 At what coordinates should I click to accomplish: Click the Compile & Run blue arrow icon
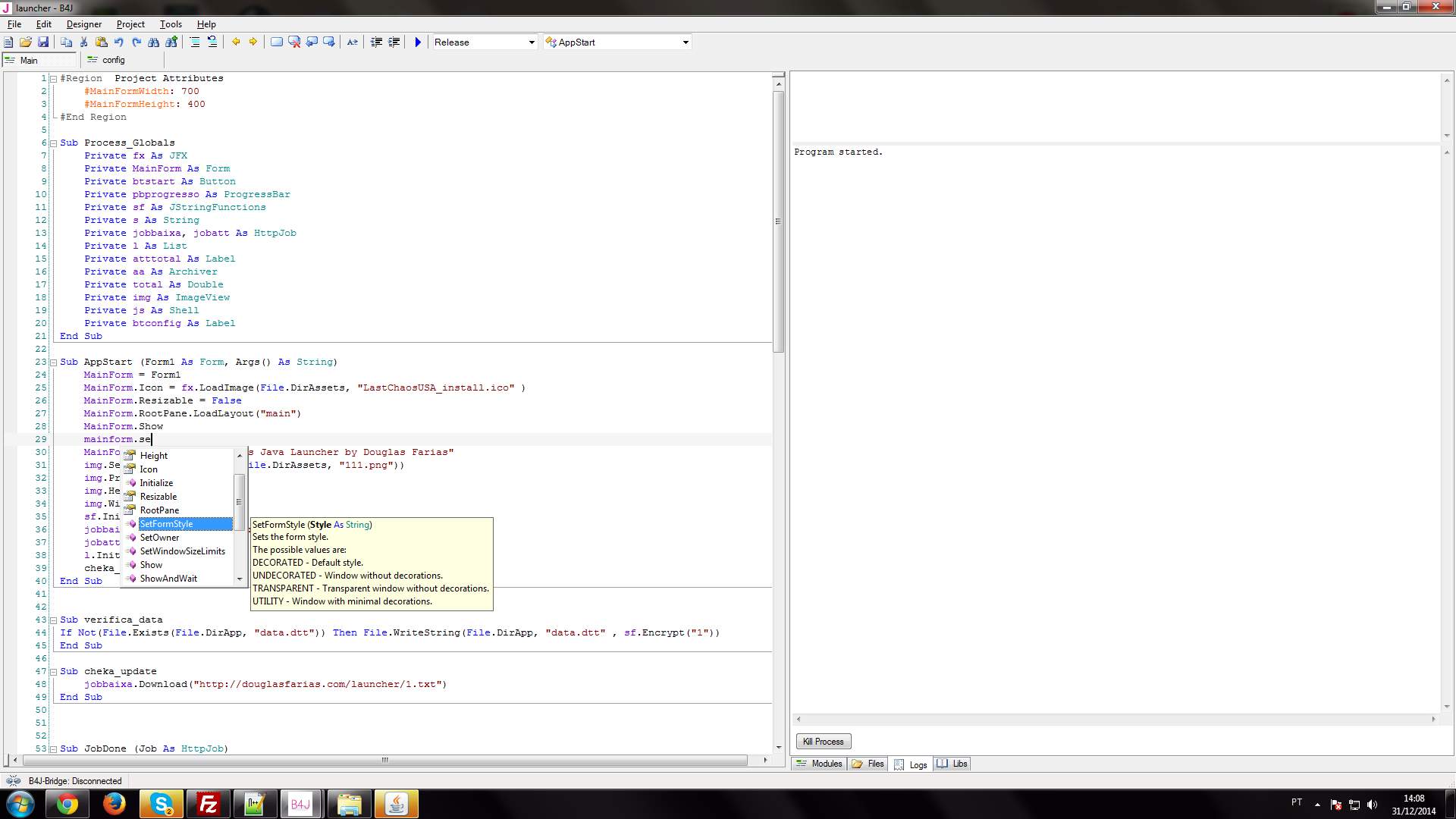(x=418, y=42)
